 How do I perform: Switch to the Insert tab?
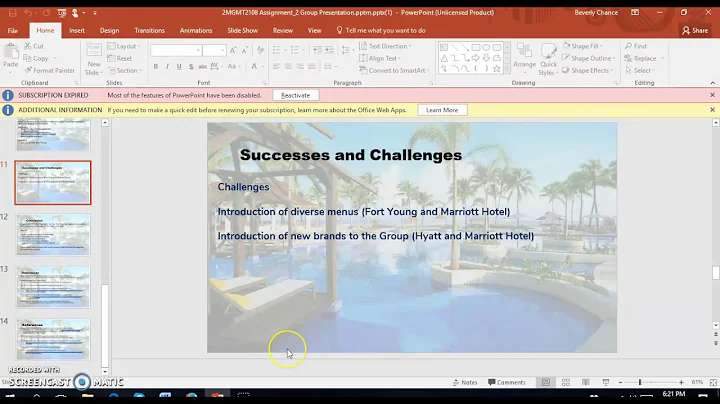tap(77, 30)
